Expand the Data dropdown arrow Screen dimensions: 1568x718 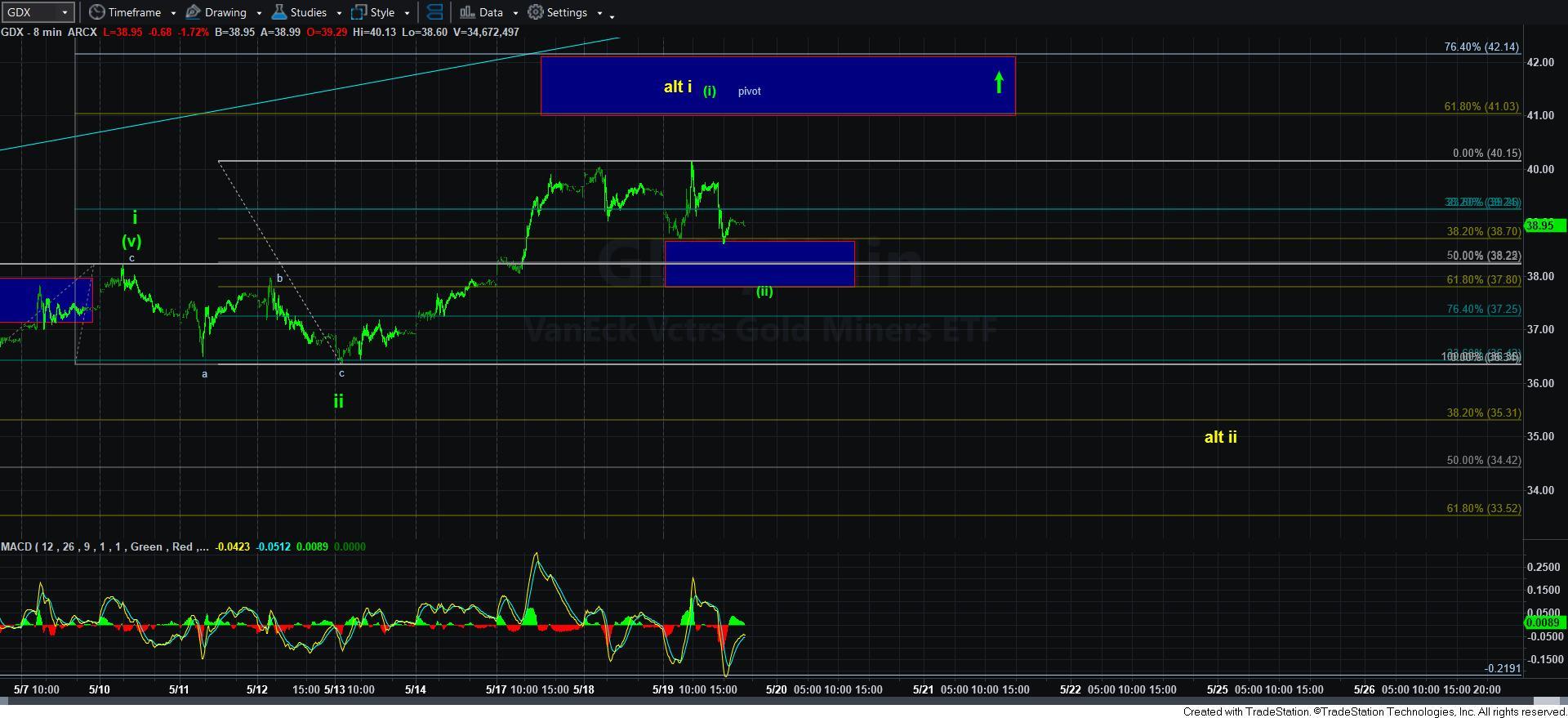(515, 13)
